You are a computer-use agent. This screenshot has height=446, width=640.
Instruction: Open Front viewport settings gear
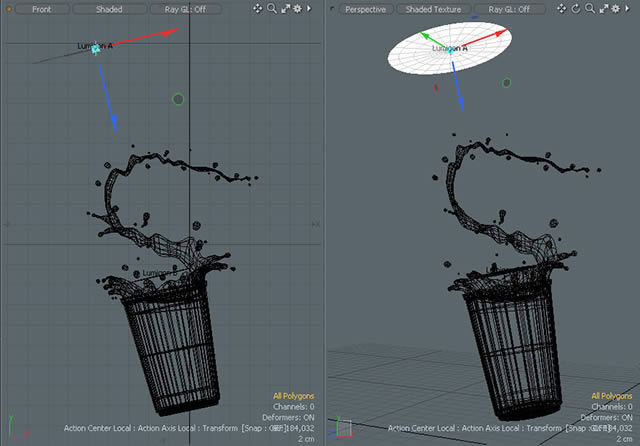point(296,8)
